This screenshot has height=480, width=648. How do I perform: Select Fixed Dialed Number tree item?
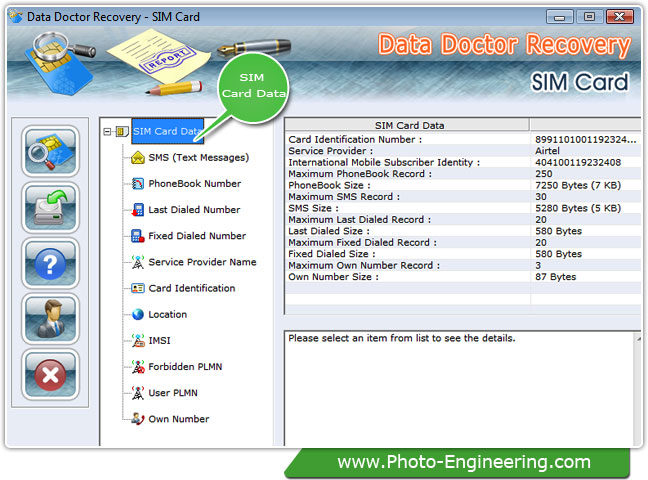pos(197,236)
